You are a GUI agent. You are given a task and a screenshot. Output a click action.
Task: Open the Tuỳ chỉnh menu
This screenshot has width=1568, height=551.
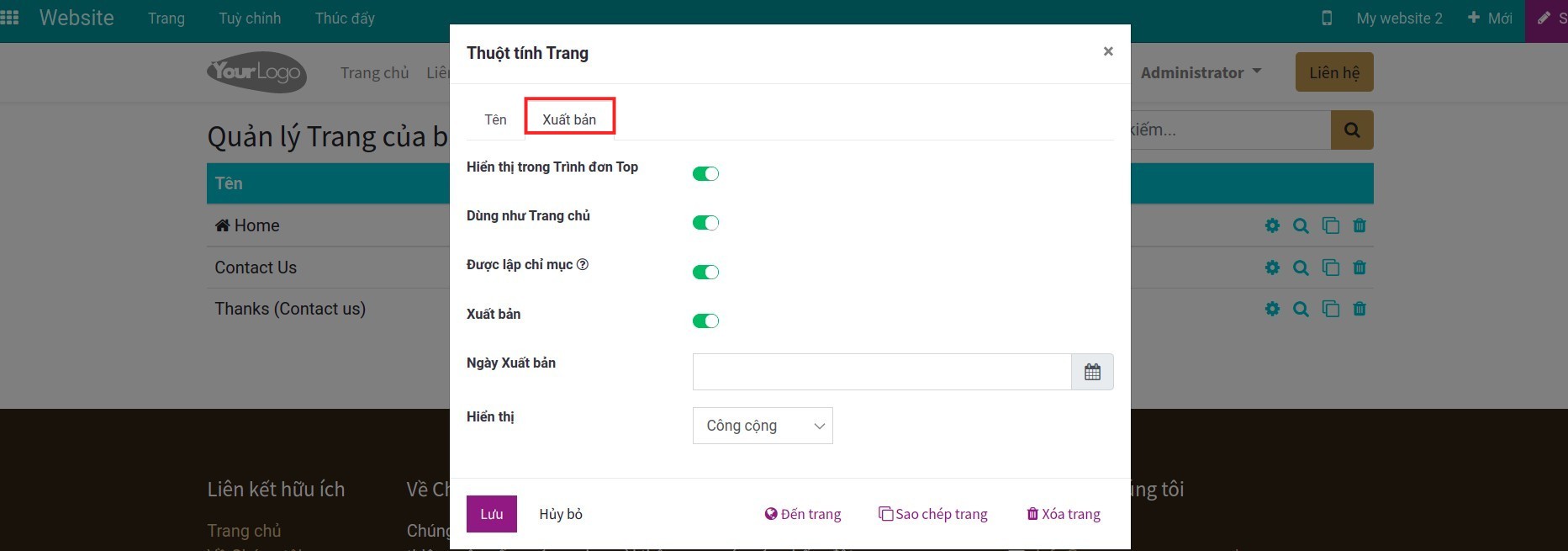point(250,18)
